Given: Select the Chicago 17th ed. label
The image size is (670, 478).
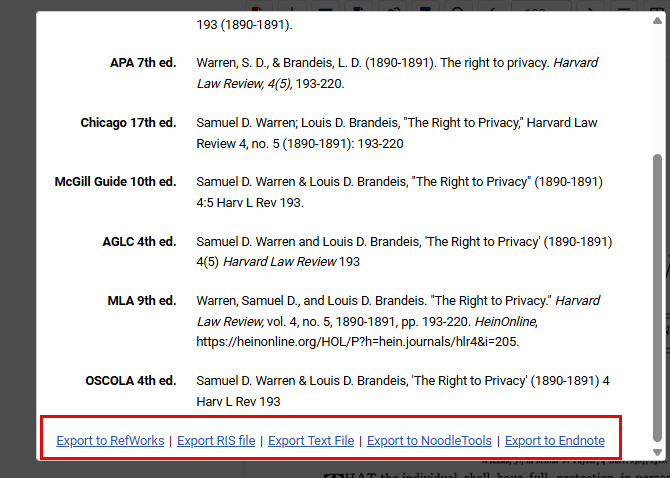Looking at the screenshot, I should [x=128, y=123].
